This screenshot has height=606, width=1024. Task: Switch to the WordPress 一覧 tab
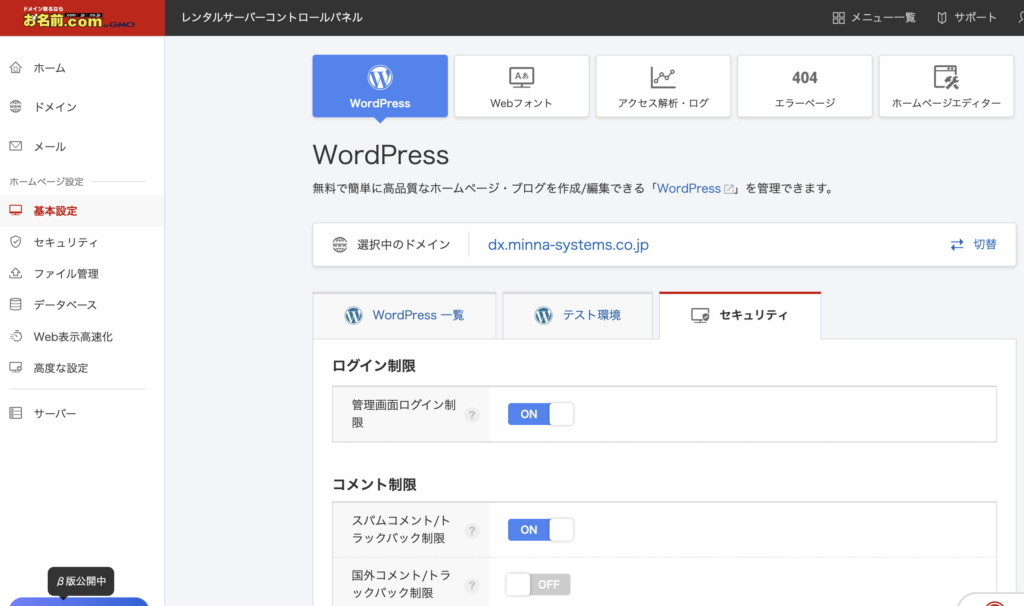point(404,315)
